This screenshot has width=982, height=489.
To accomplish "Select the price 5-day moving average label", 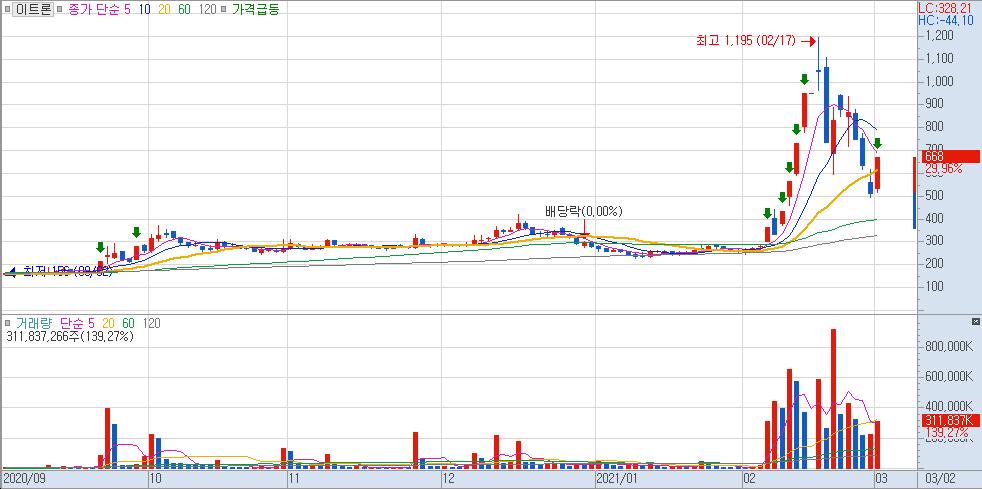I will point(129,9).
